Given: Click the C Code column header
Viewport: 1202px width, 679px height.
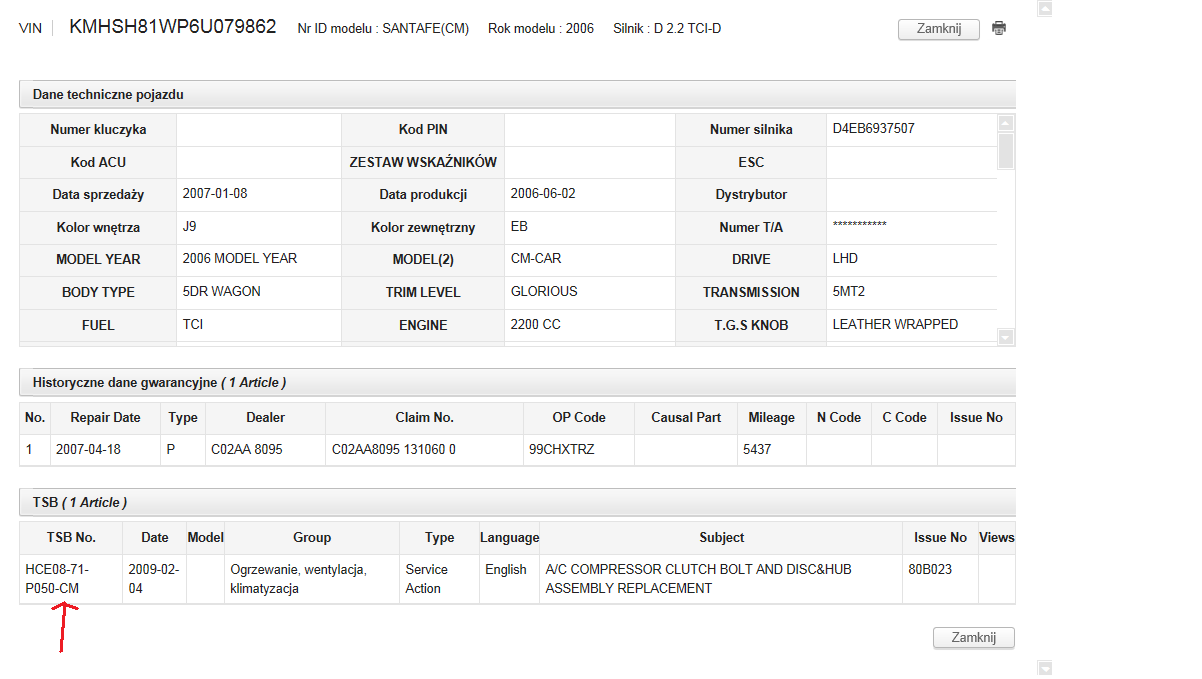Looking at the screenshot, I should click(904, 417).
